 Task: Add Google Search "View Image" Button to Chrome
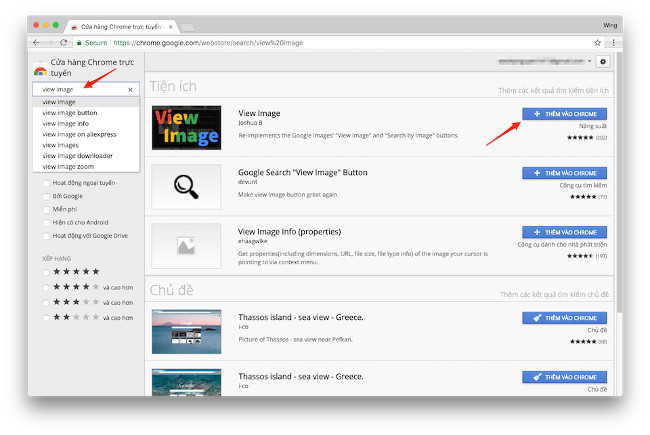point(564,173)
